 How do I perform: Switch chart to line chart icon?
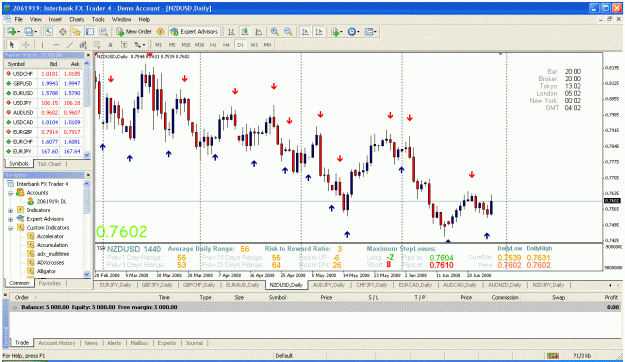click(x=259, y=31)
